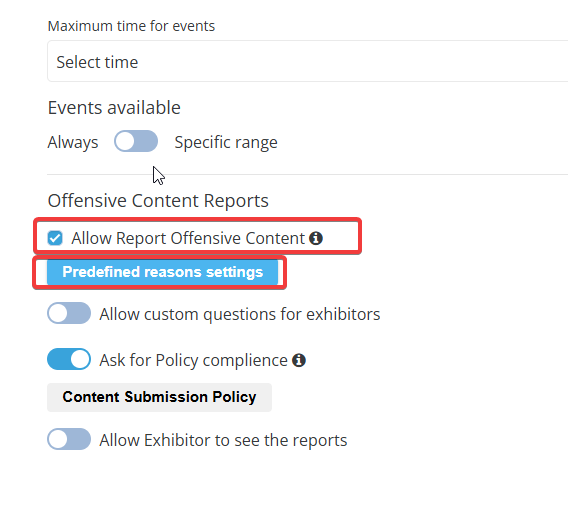The height and width of the screenshot is (522, 568).
Task: Check the Allow Report Offensive Content checkbox
Action: (x=55, y=238)
